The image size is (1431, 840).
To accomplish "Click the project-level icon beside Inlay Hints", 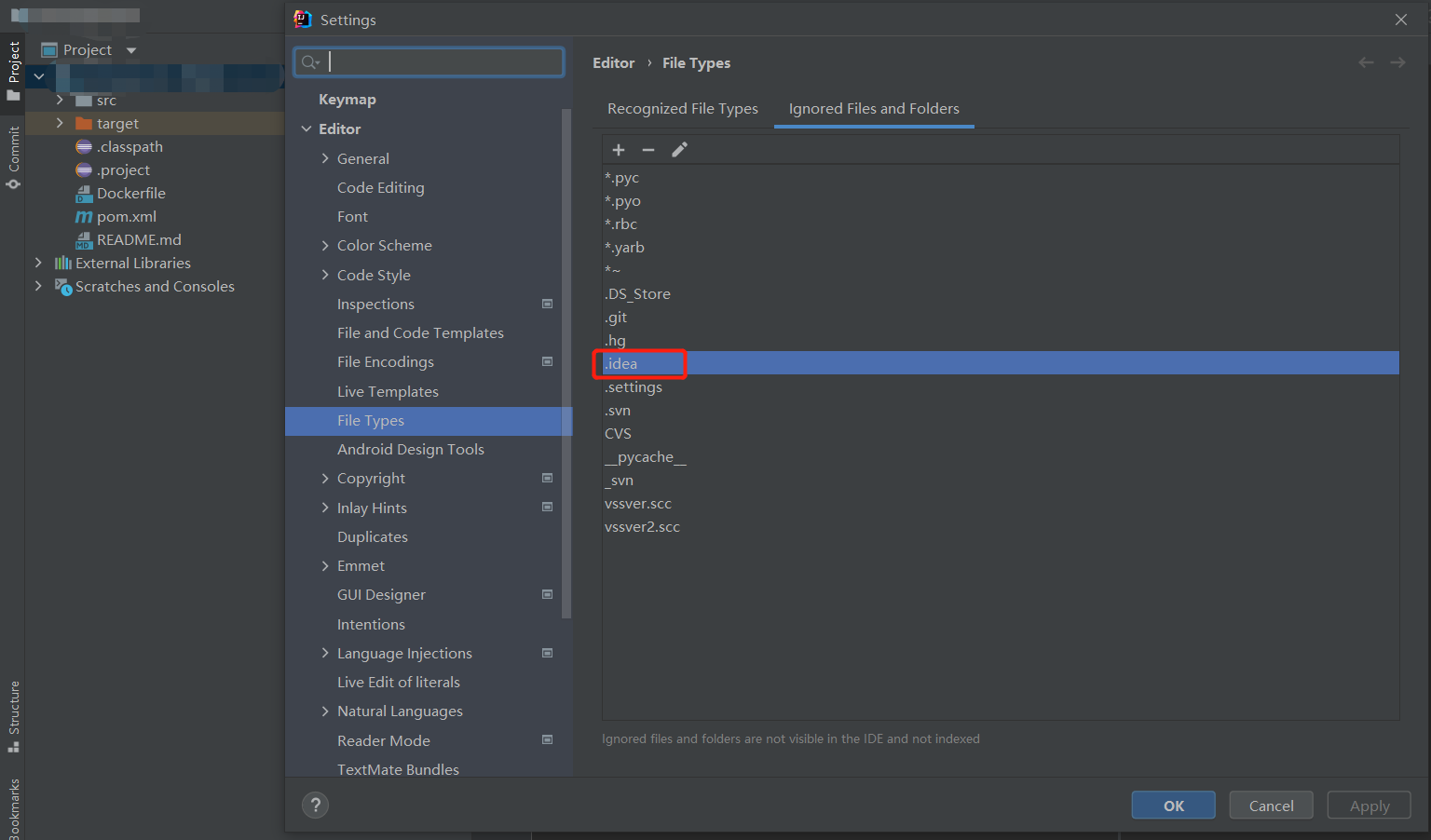I will pyautogui.click(x=548, y=507).
